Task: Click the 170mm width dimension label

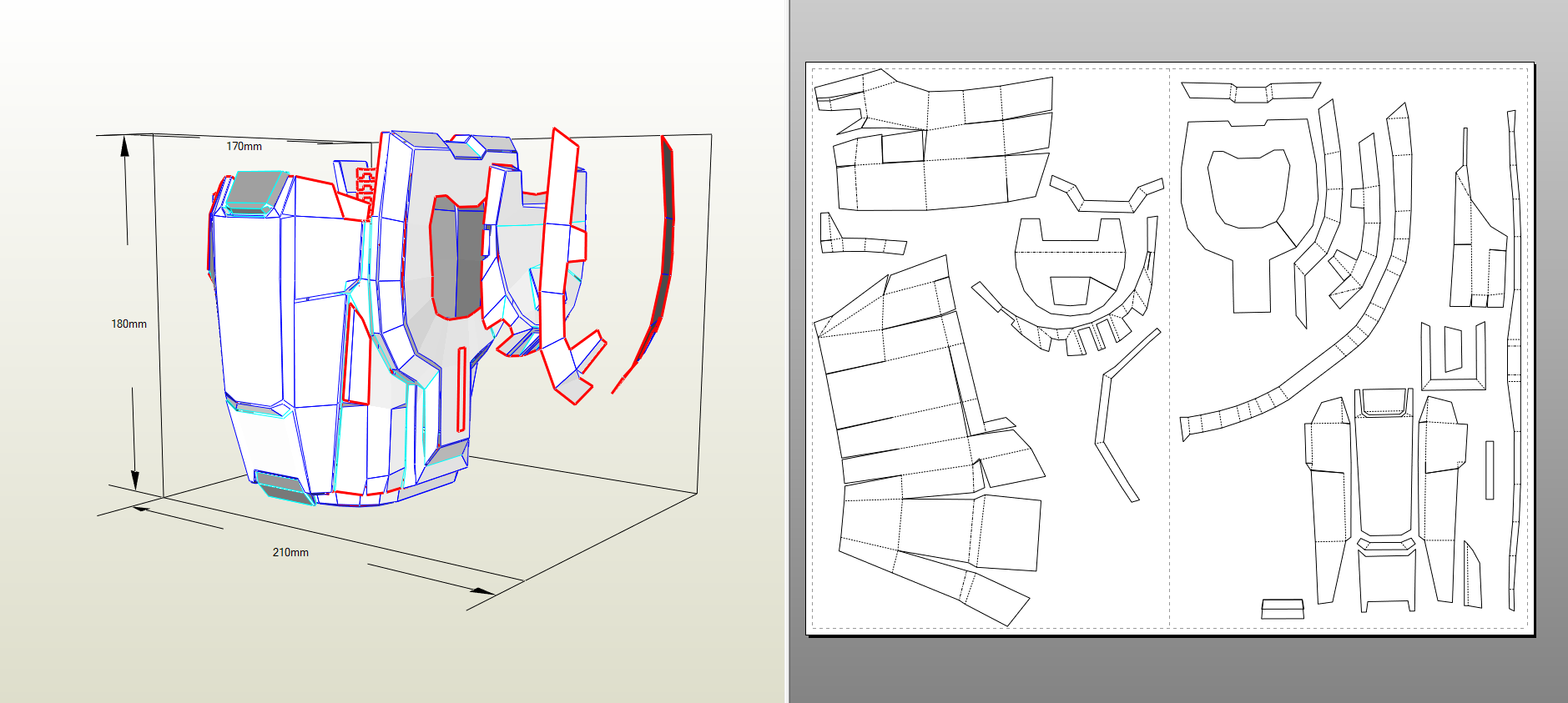Action: (x=244, y=146)
